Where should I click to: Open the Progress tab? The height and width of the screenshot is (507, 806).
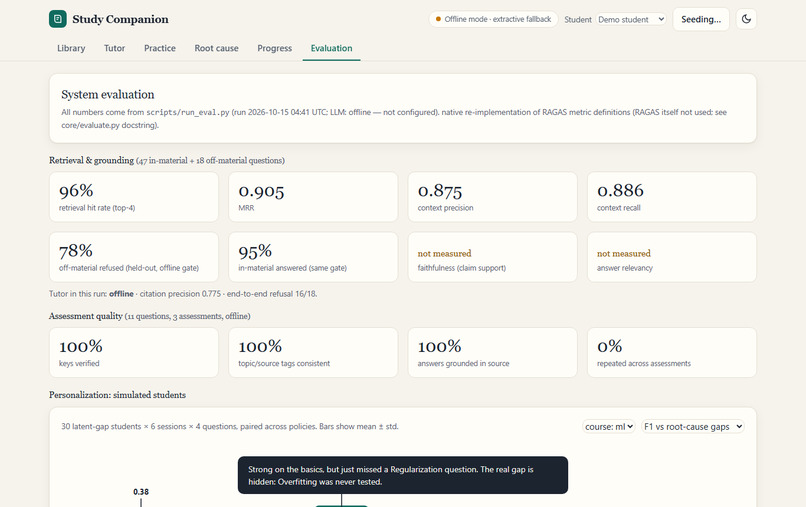274,48
